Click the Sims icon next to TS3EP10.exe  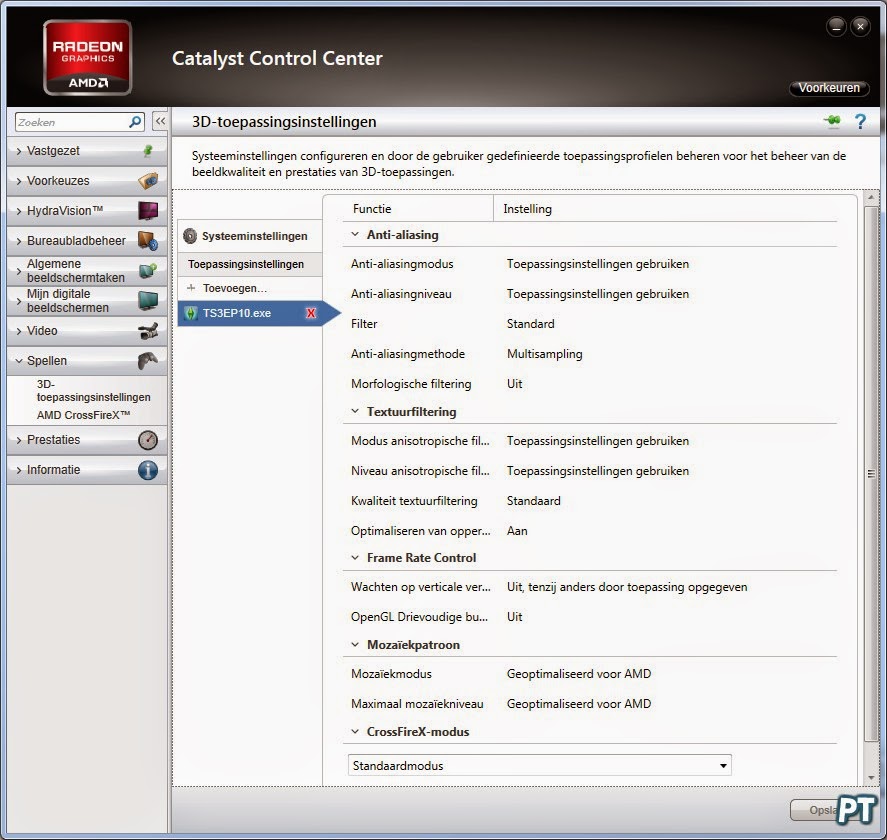[x=191, y=313]
